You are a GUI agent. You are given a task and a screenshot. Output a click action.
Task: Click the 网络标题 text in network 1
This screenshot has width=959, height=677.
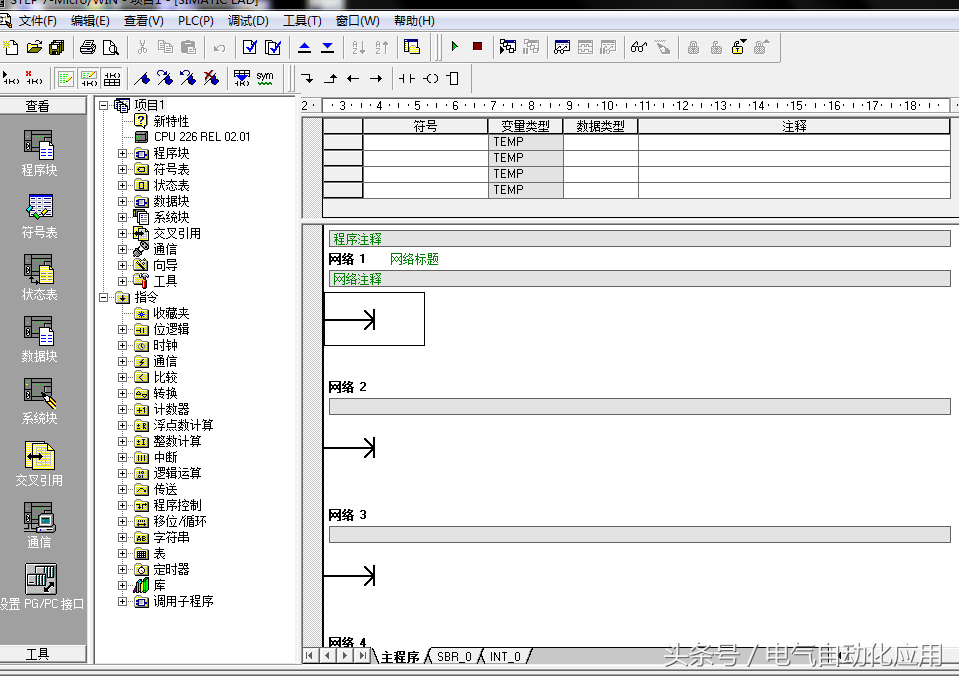414,259
